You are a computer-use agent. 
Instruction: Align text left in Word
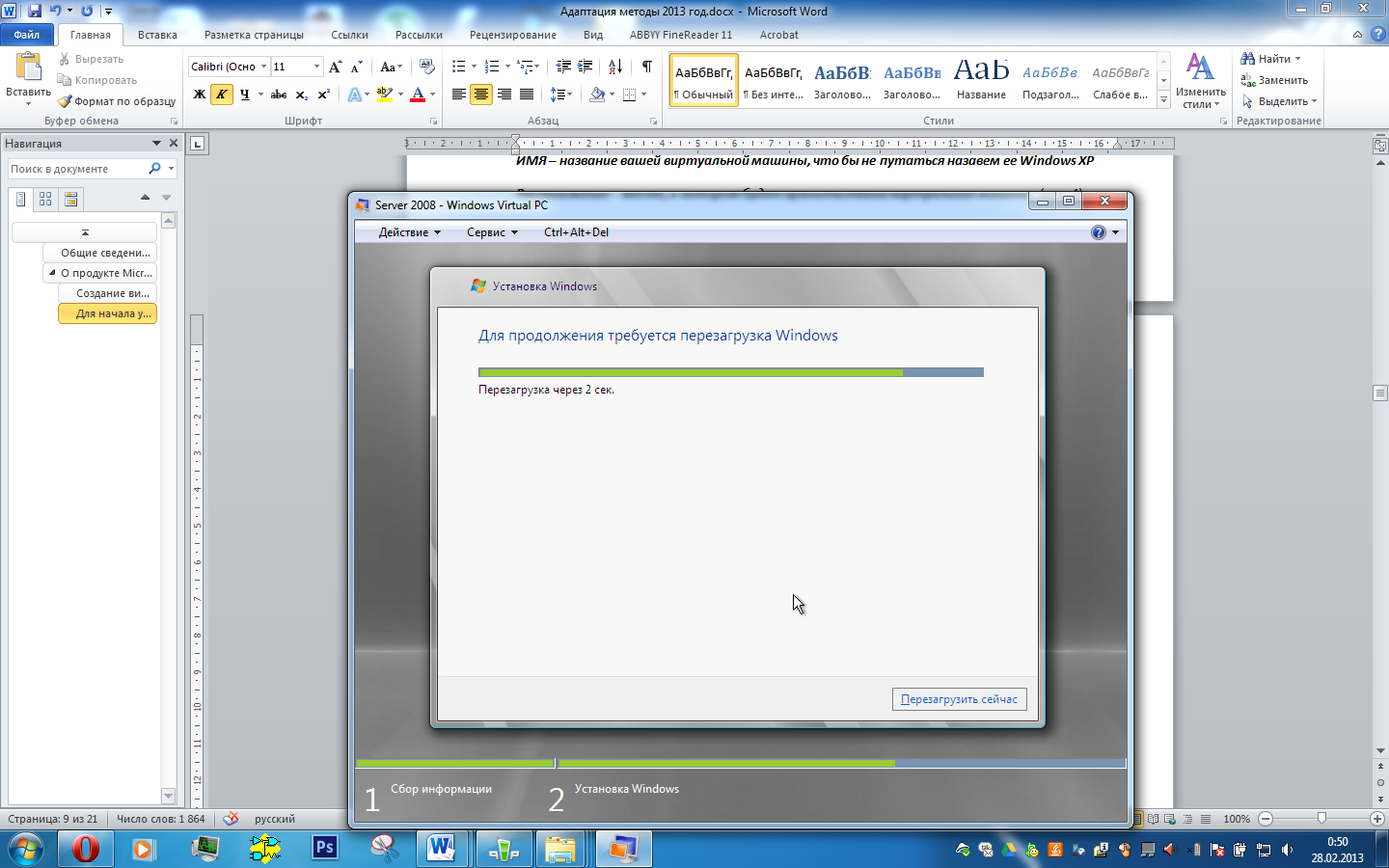[x=458, y=95]
